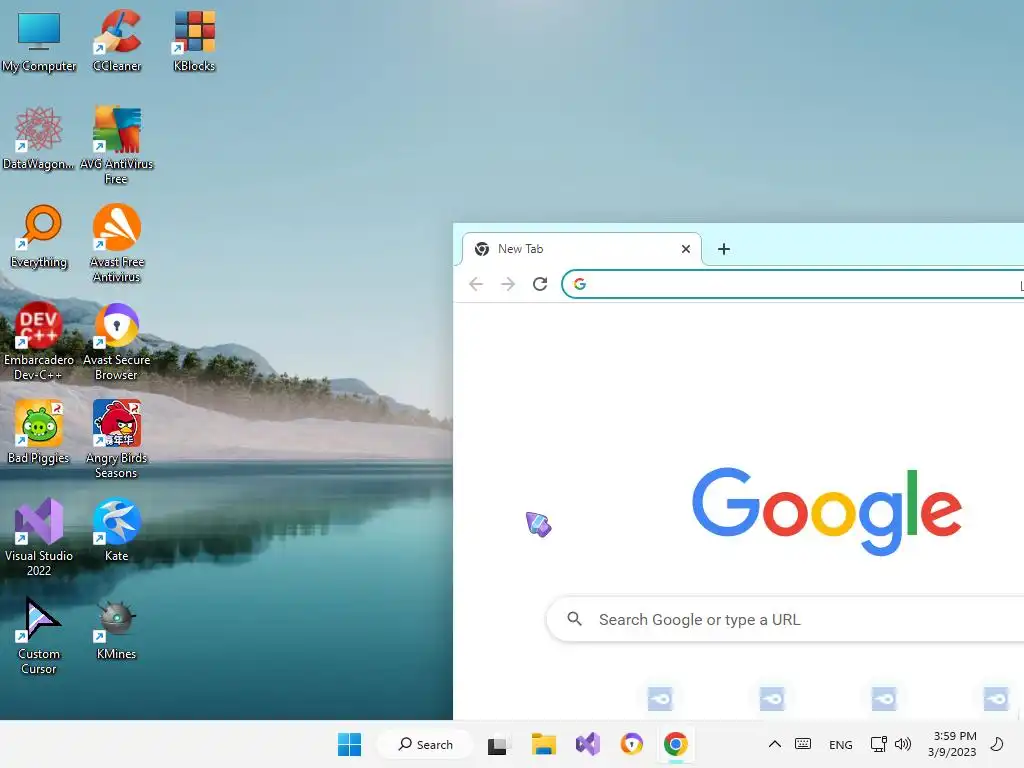Click the Search Google or type a URL box
Viewport: 1024px width, 768px height.
[786, 619]
